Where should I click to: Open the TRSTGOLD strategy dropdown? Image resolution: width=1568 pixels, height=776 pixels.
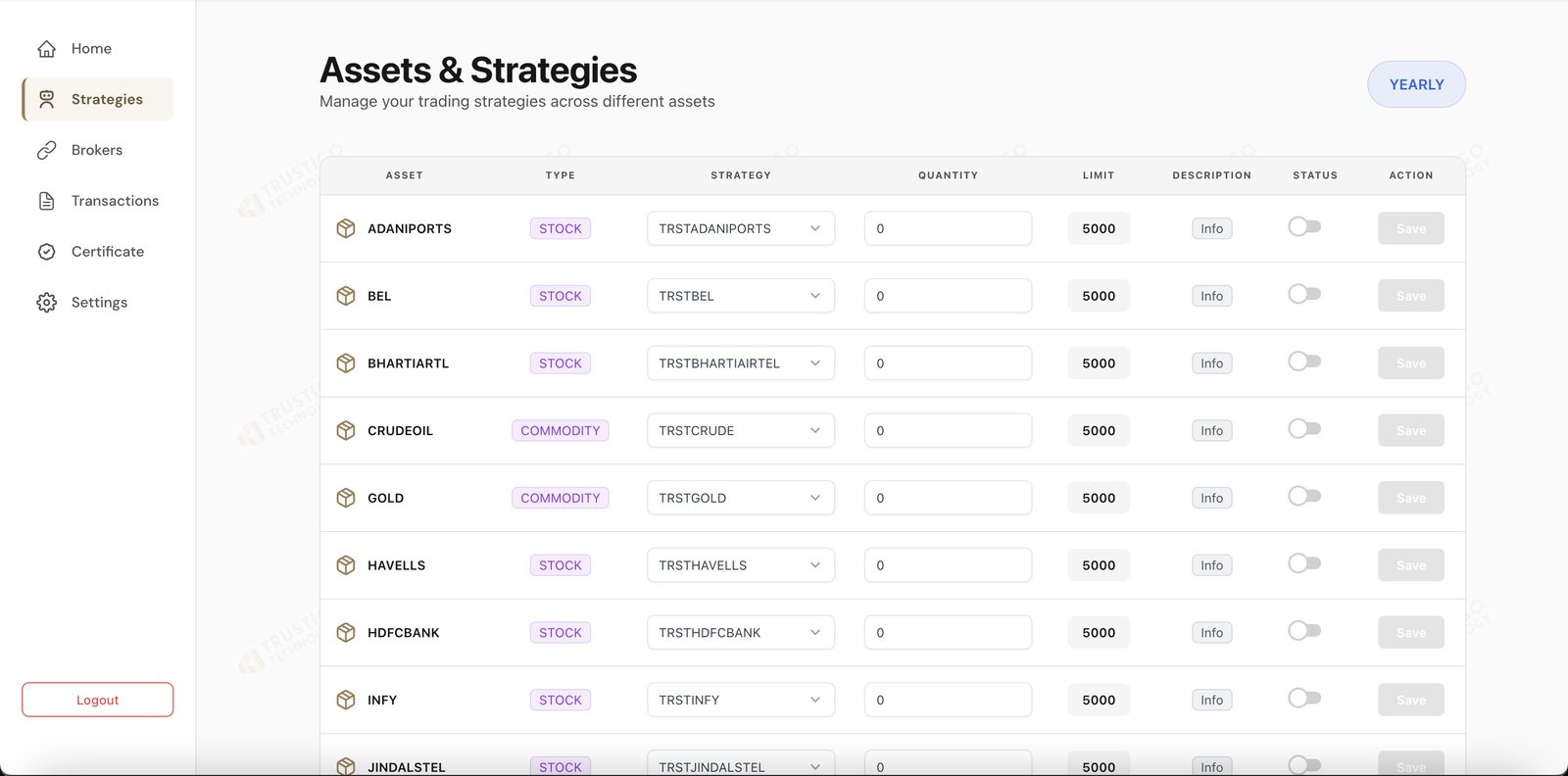(741, 498)
